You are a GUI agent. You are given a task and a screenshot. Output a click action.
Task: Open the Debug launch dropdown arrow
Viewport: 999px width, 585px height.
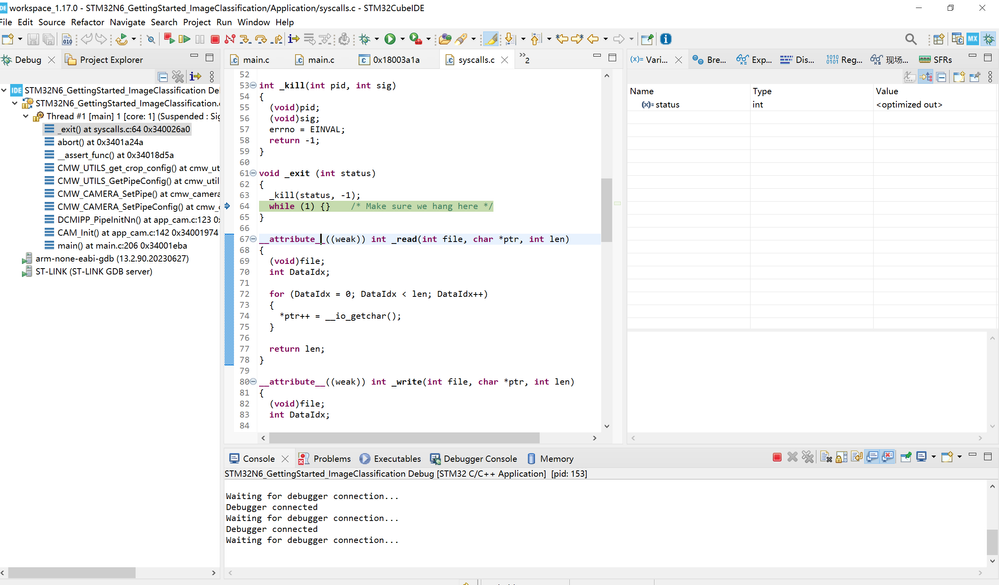(376, 39)
